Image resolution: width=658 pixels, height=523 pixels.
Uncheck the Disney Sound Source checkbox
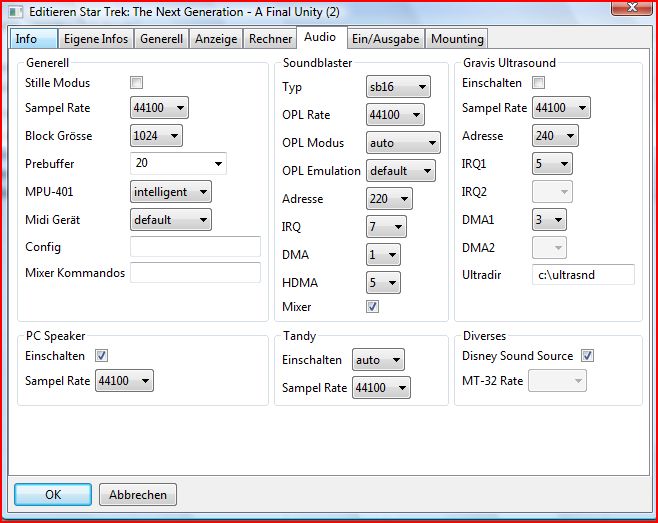pos(587,355)
